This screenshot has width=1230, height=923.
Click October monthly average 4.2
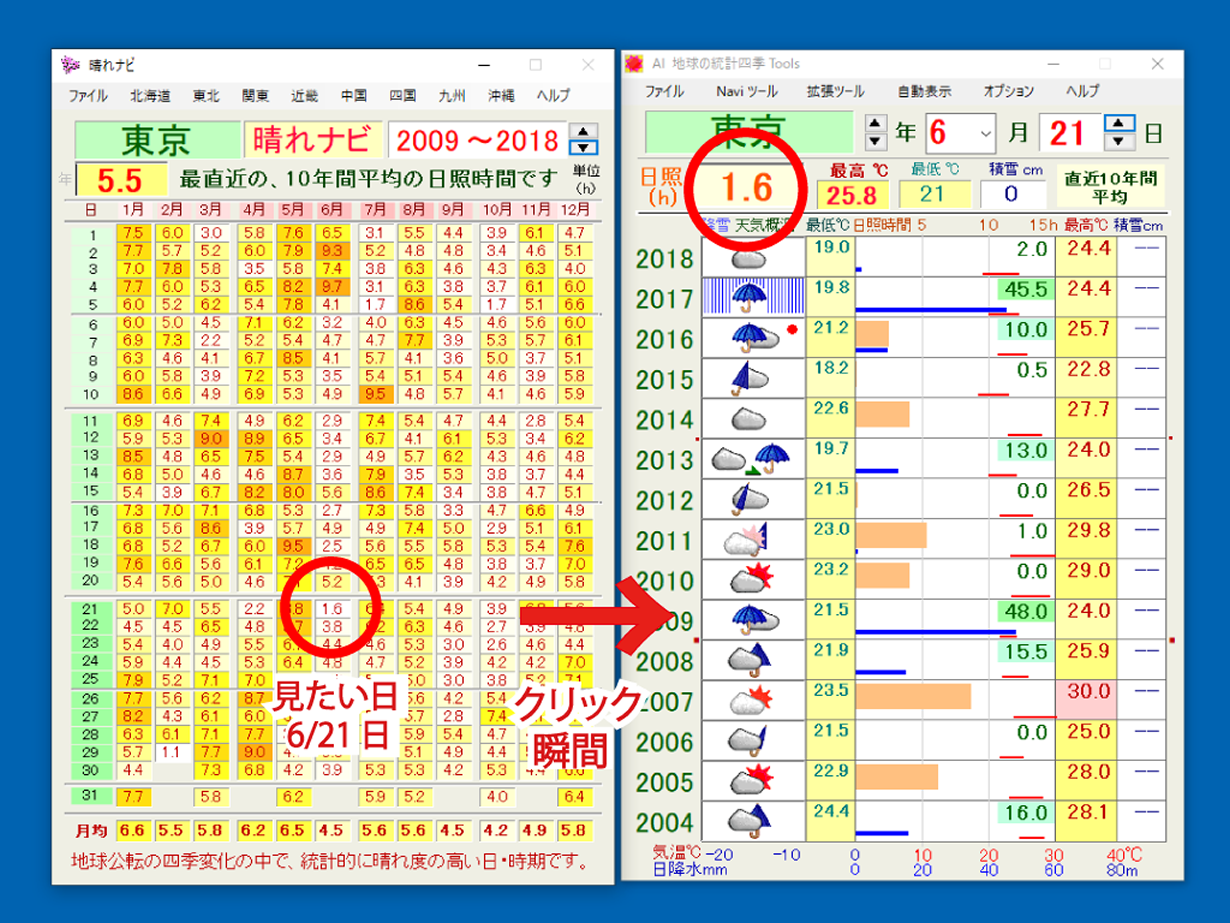(x=497, y=829)
